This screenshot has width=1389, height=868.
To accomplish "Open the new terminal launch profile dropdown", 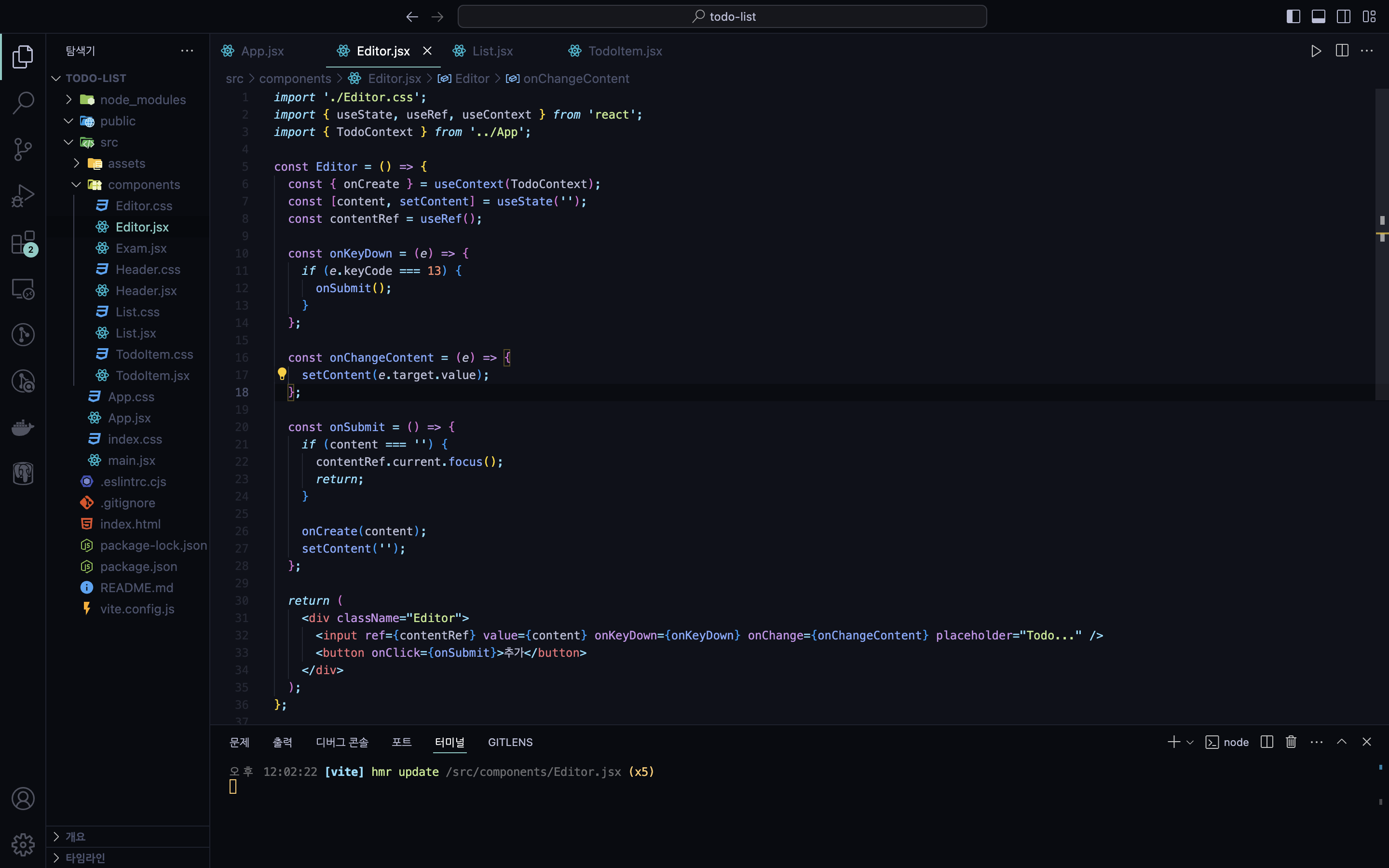I will pyautogui.click(x=1190, y=742).
